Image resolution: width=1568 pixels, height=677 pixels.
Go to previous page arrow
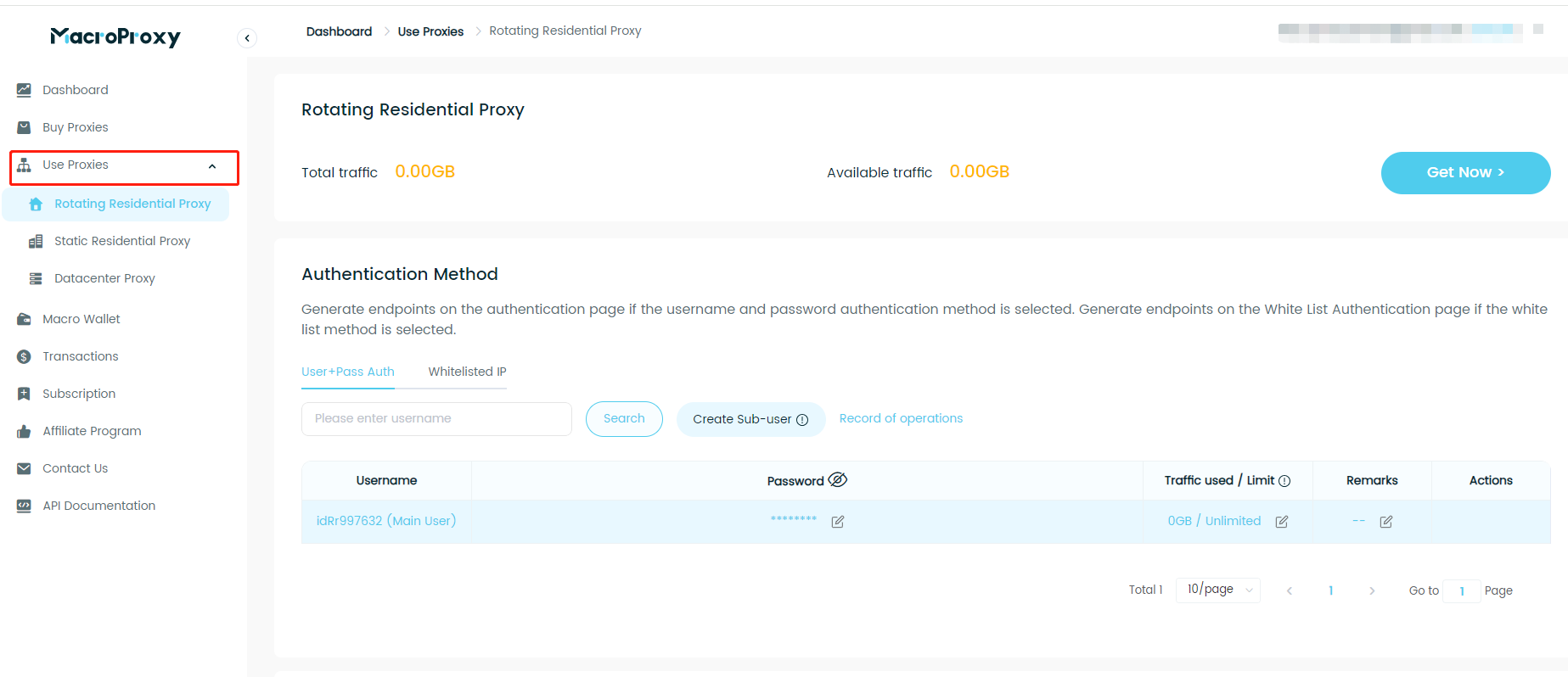pyautogui.click(x=1290, y=590)
